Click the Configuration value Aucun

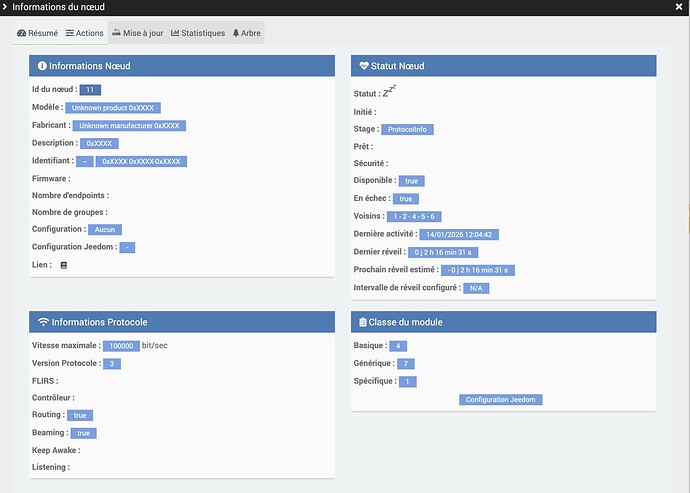[x=105, y=230]
